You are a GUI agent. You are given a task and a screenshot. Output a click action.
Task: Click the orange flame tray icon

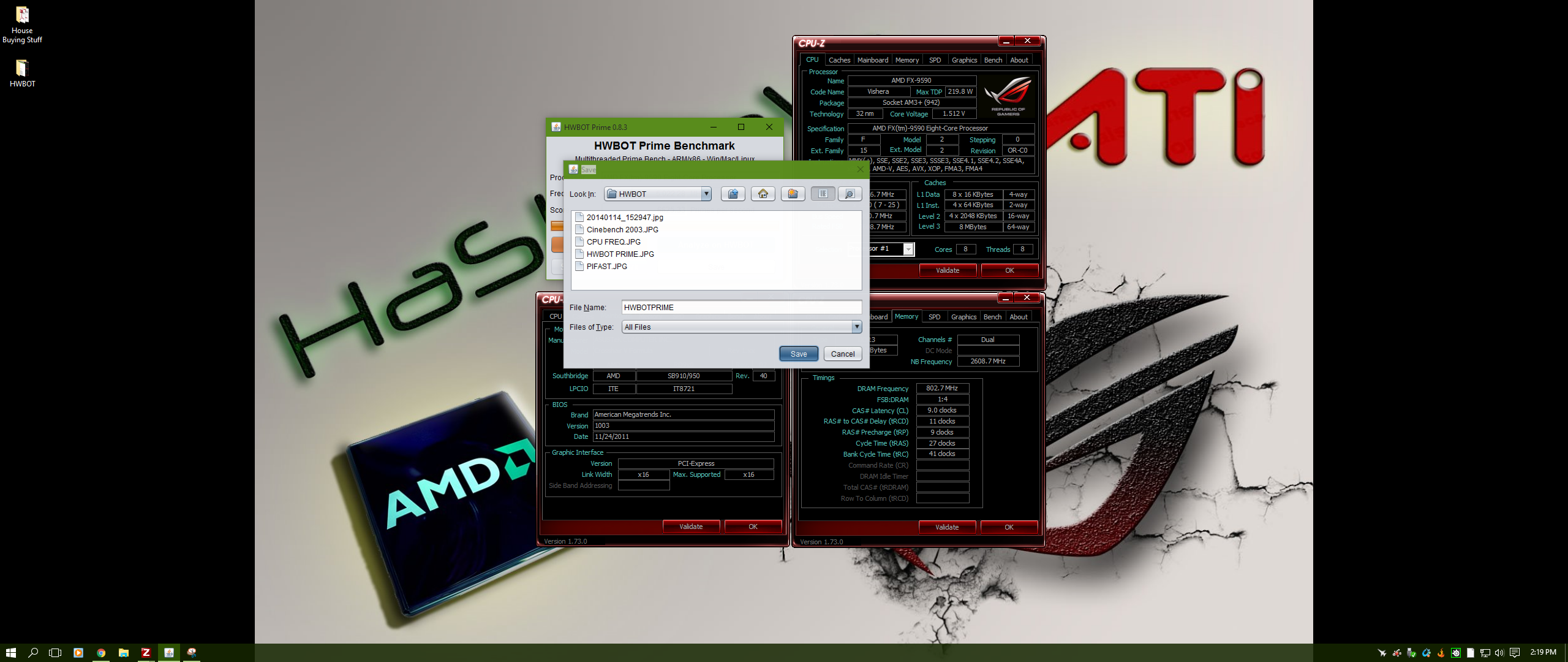[x=1441, y=653]
